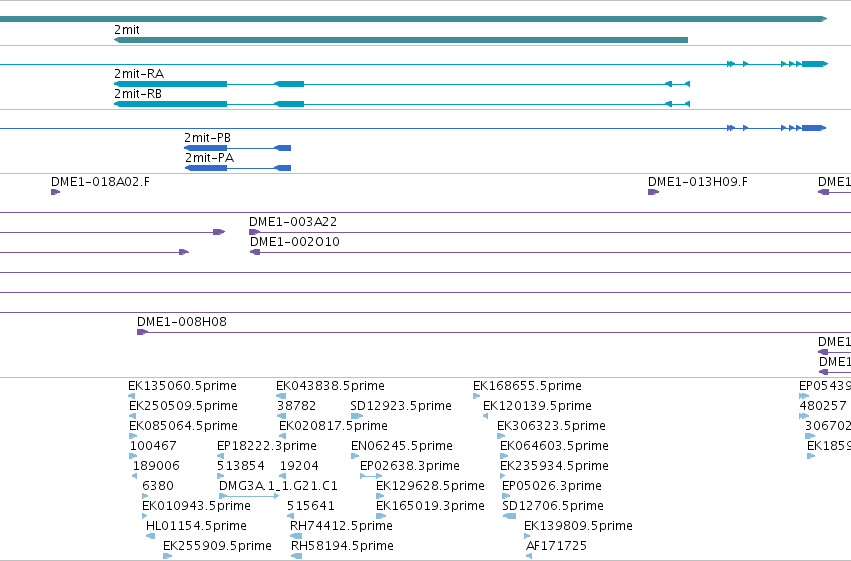Open the DME1-008H08 clone label
Viewport: 851px width, 561px height.
(182, 322)
